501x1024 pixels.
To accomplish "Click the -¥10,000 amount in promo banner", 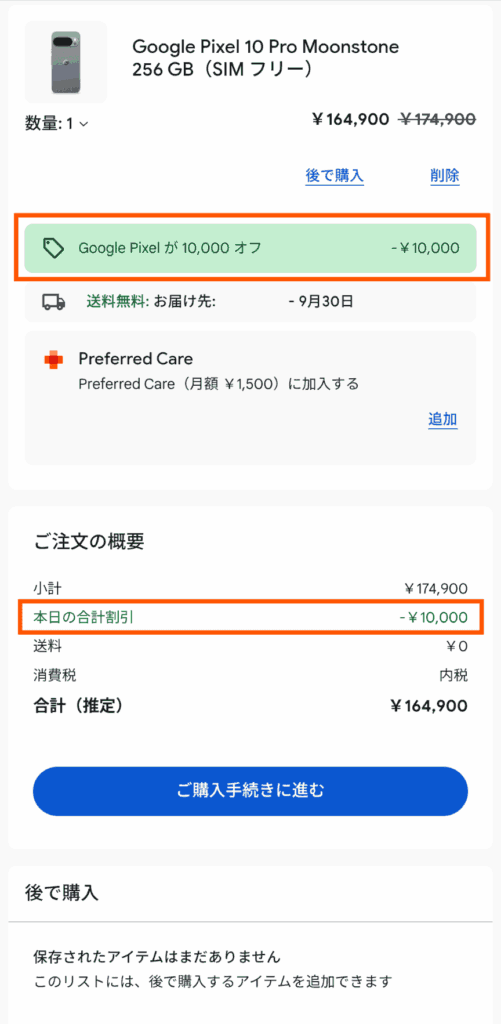I will (x=425, y=248).
